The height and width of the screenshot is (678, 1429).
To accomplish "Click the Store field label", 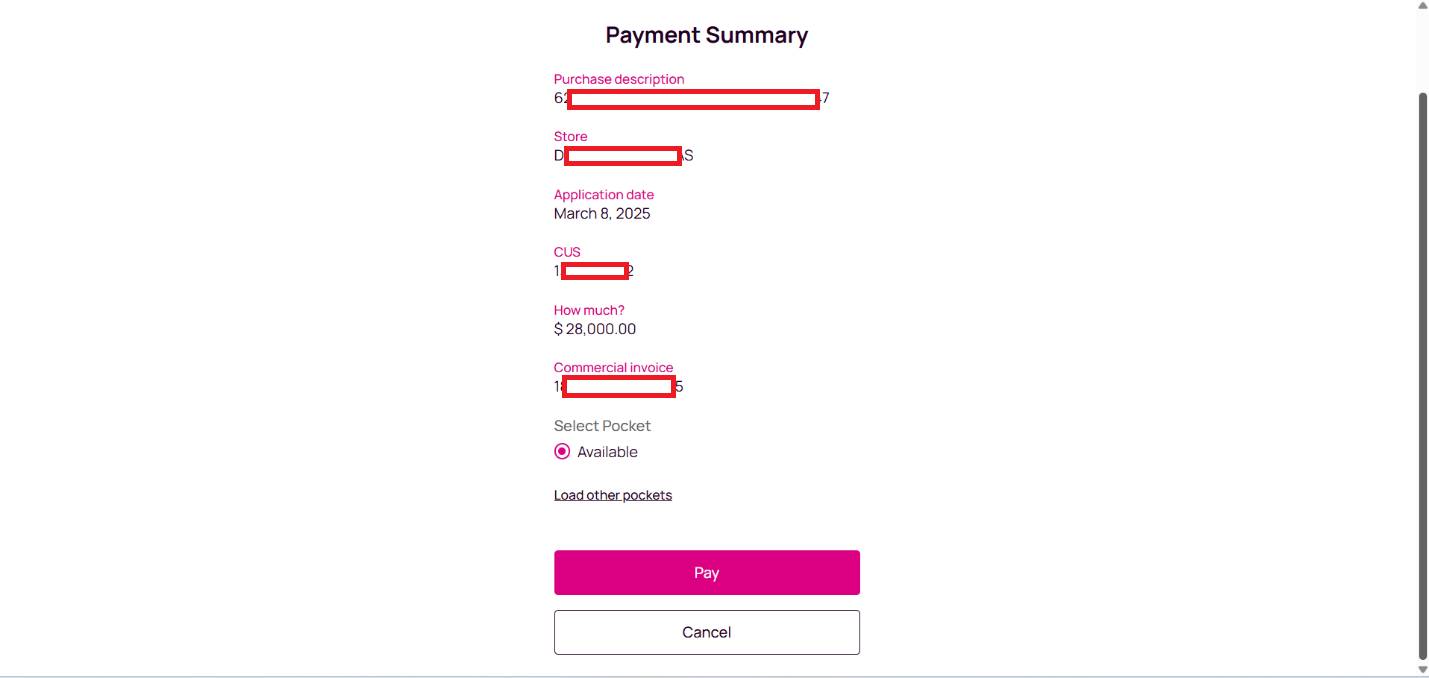I will click(x=571, y=137).
